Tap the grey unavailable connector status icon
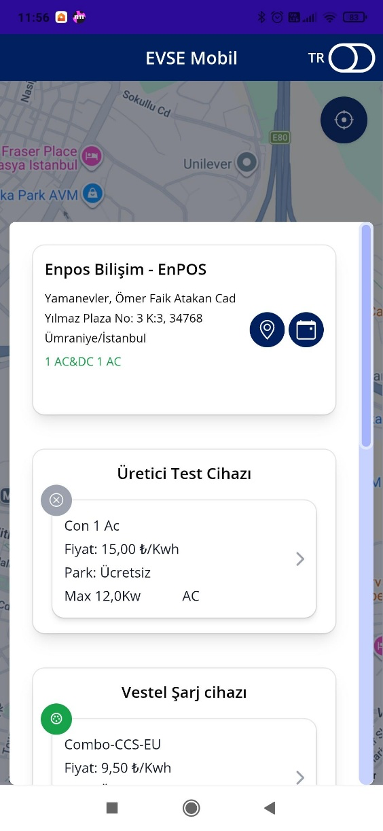The height and width of the screenshot is (831, 383). [56, 500]
